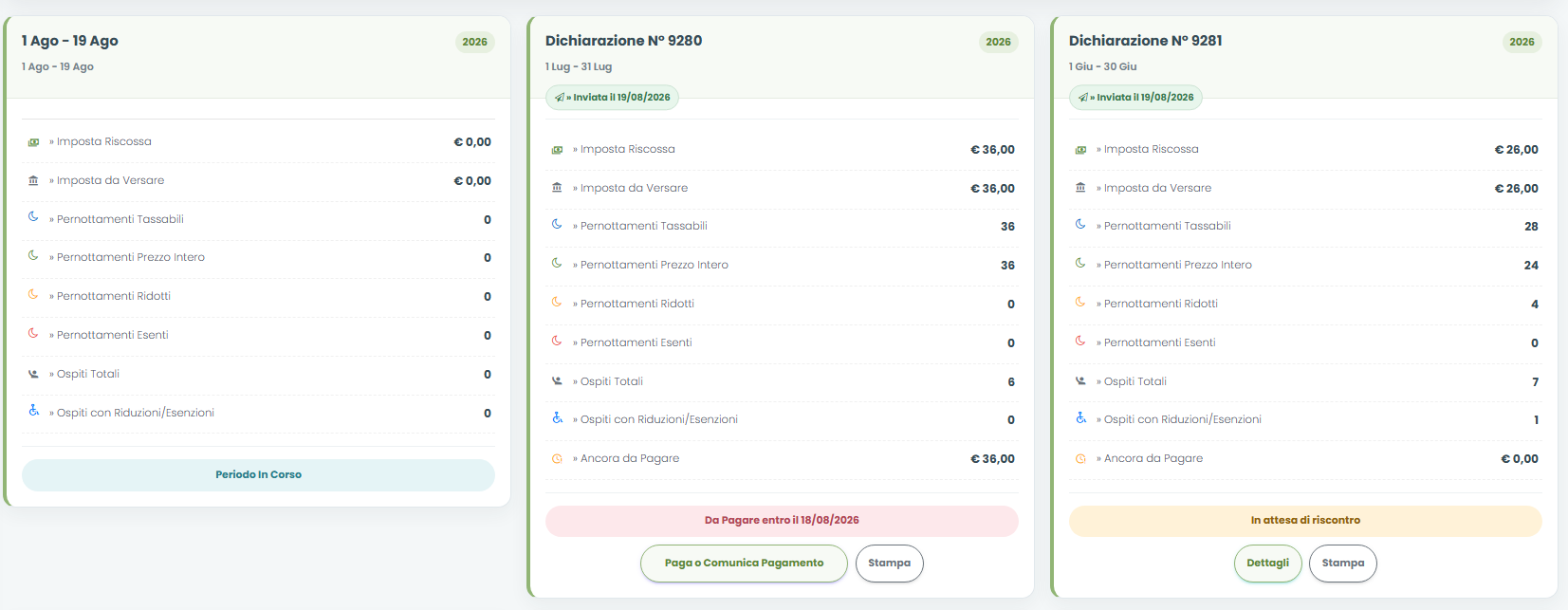Click bank icon beside Imposta da Versare € 0,00
The image size is (1568, 610).
[x=33, y=180]
